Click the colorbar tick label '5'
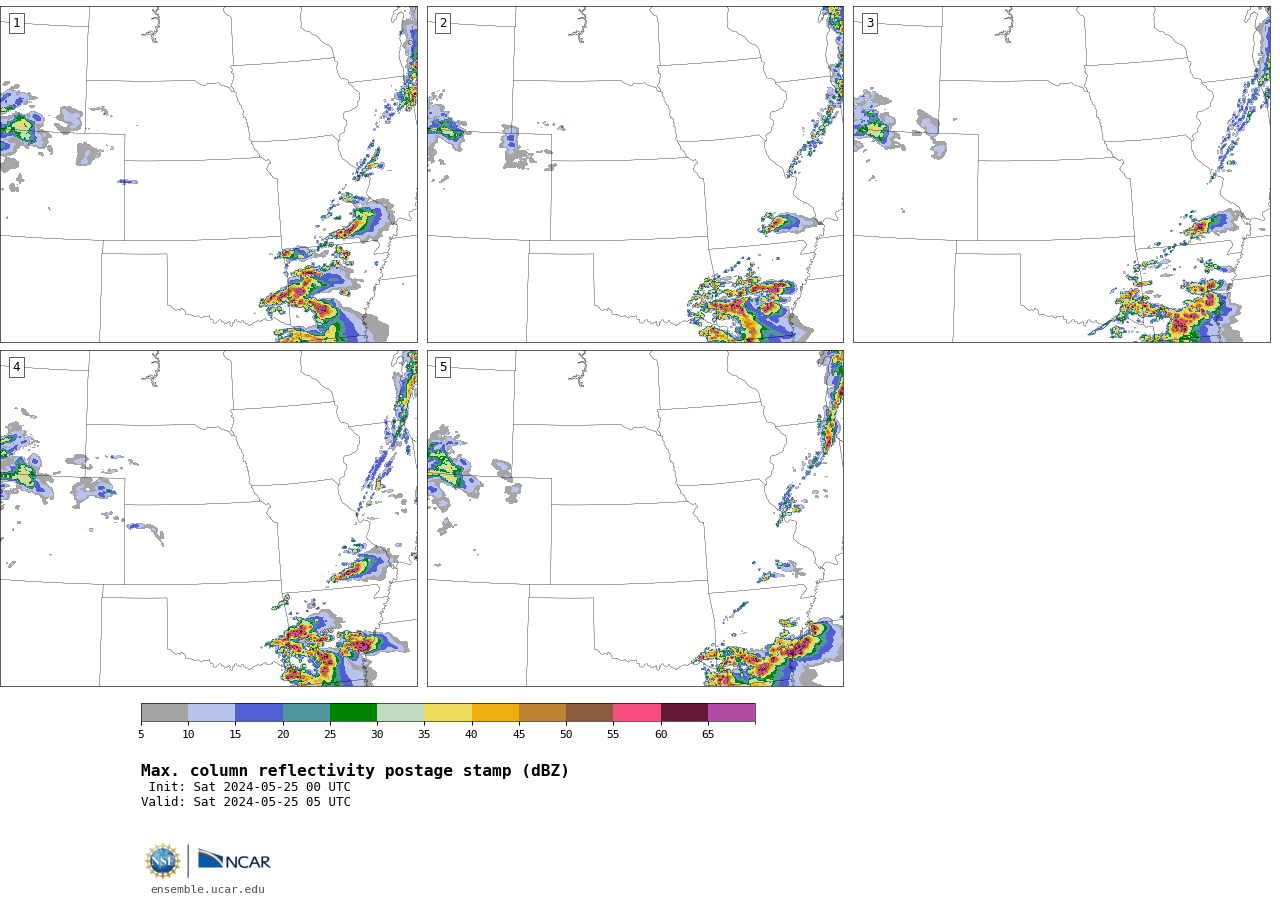The image size is (1280, 901). 141,735
